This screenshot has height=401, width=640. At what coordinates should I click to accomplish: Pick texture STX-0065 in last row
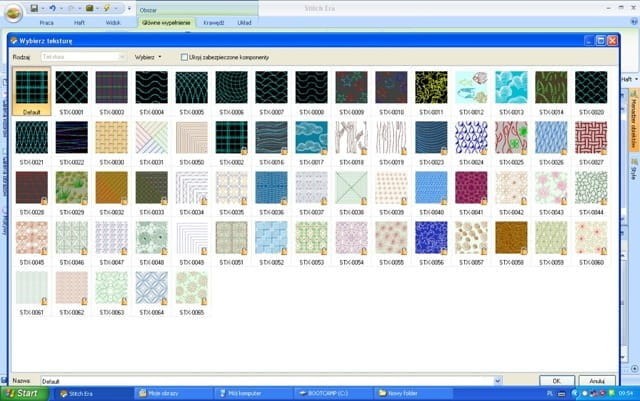[191, 287]
